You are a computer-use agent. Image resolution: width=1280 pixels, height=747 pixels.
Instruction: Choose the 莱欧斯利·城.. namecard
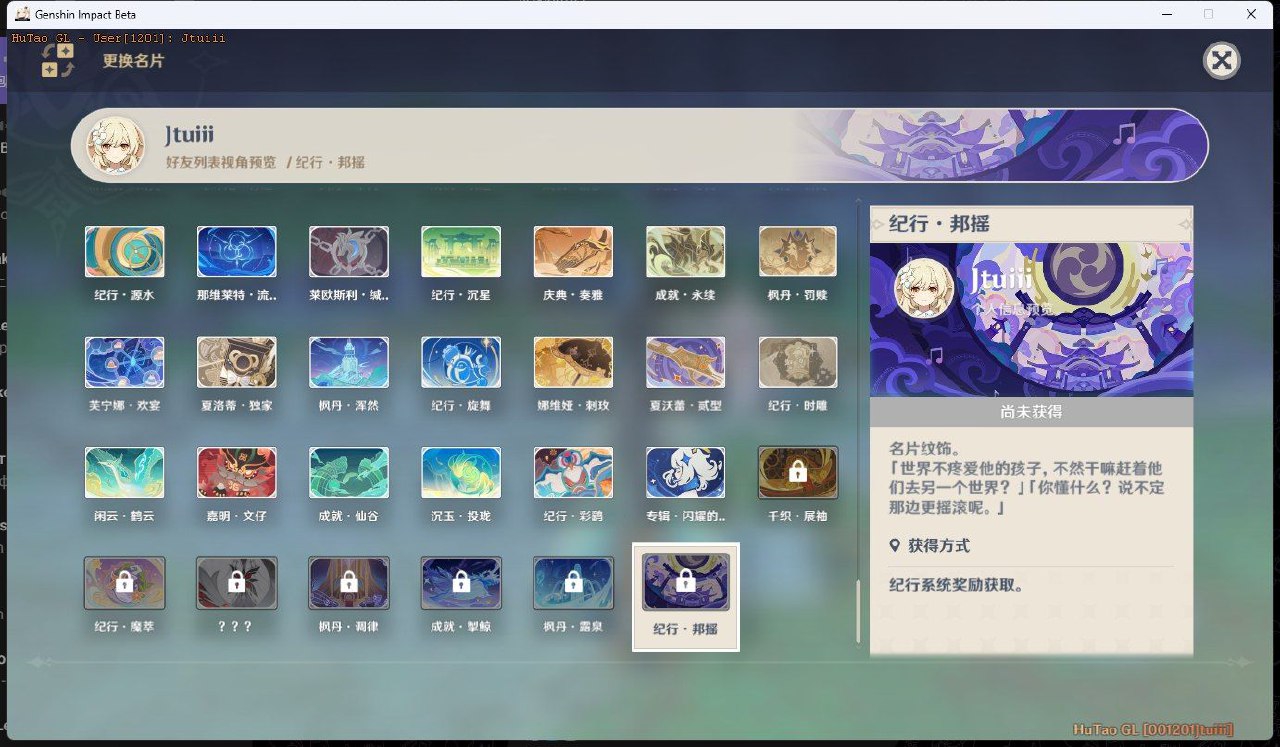349,252
